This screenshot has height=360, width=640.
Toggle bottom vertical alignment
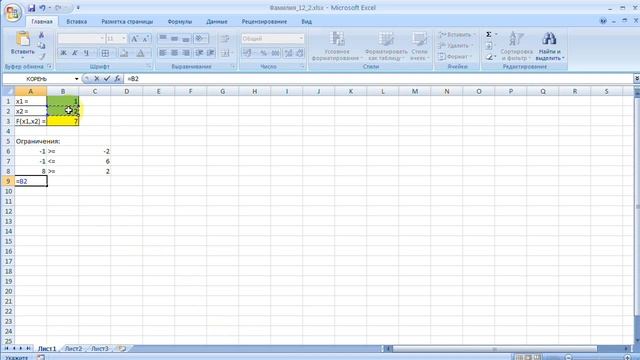click(x=186, y=39)
